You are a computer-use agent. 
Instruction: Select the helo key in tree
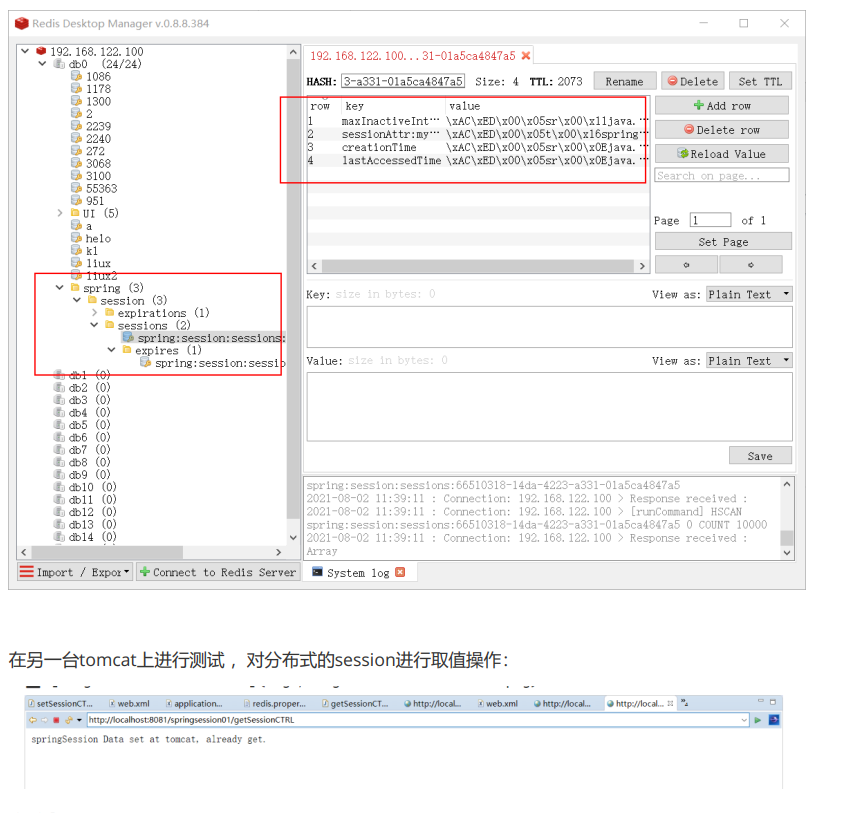click(x=98, y=239)
